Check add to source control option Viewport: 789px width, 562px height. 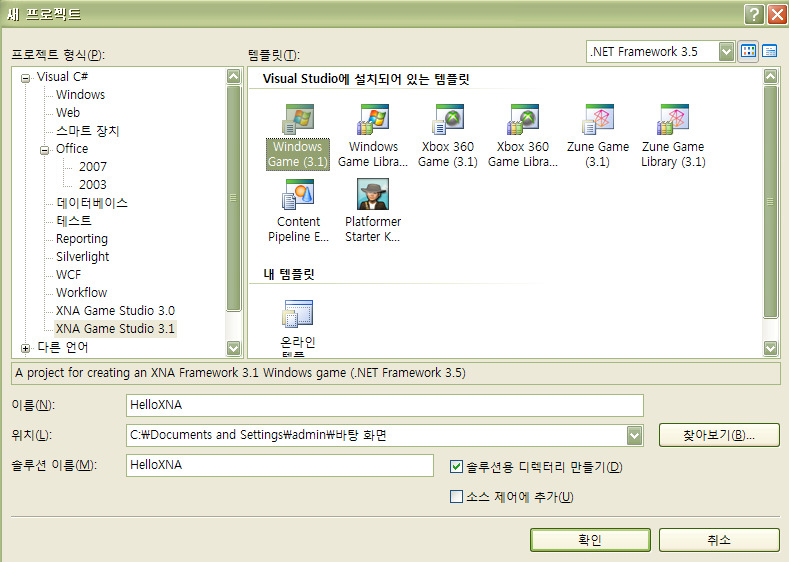[x=456, y=497]
